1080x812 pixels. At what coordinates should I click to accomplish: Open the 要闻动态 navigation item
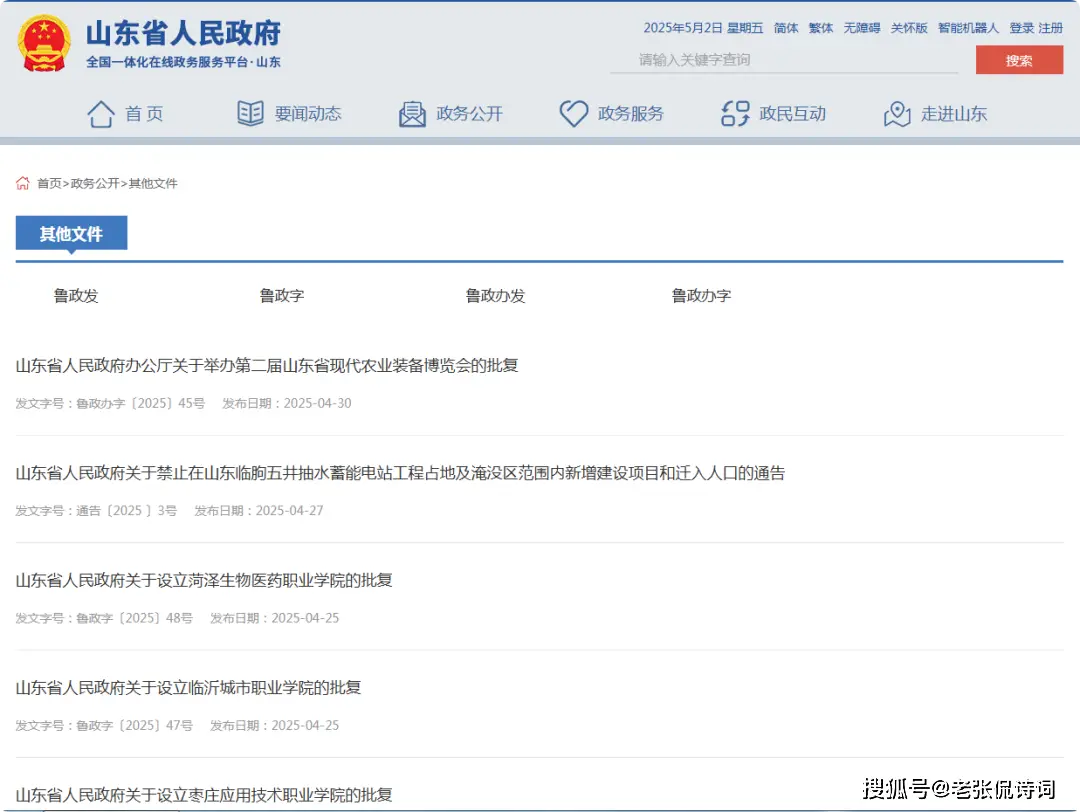tap(308, 114)
